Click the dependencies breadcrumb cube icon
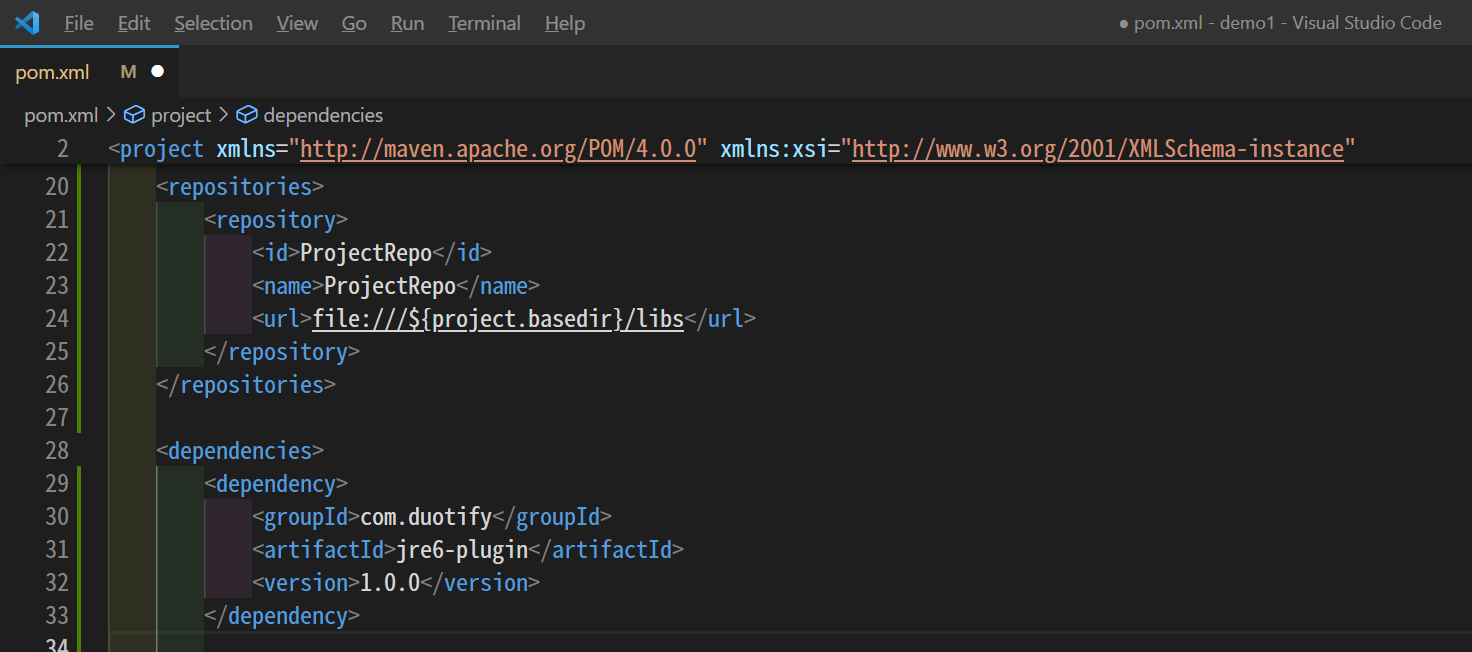Screen dimensions: 1472x652 (247, 115)
